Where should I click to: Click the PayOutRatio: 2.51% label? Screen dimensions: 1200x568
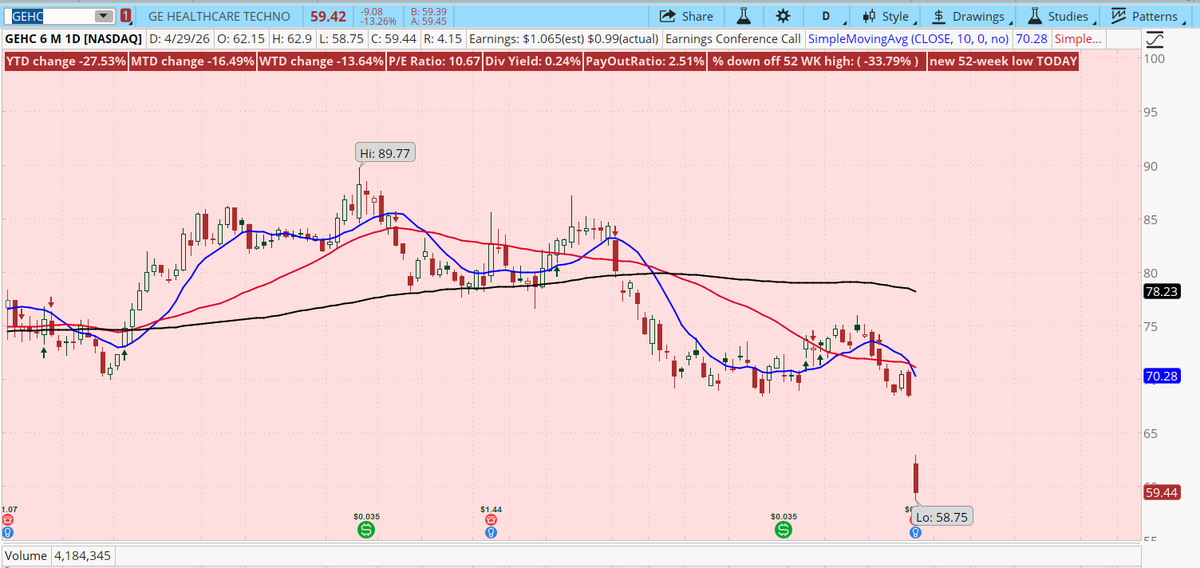click(644, 61)
